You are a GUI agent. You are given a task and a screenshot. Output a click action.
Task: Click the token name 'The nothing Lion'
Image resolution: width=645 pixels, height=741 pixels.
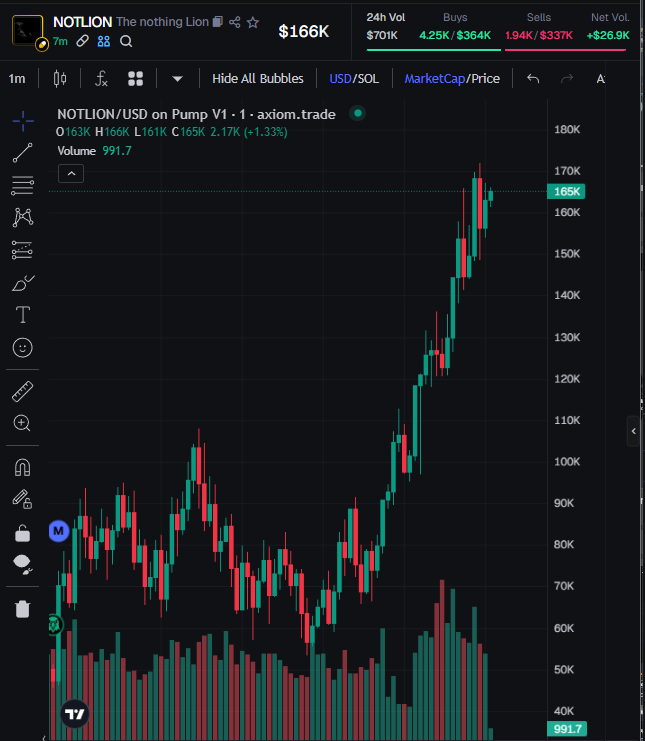[x=162, y=22]
